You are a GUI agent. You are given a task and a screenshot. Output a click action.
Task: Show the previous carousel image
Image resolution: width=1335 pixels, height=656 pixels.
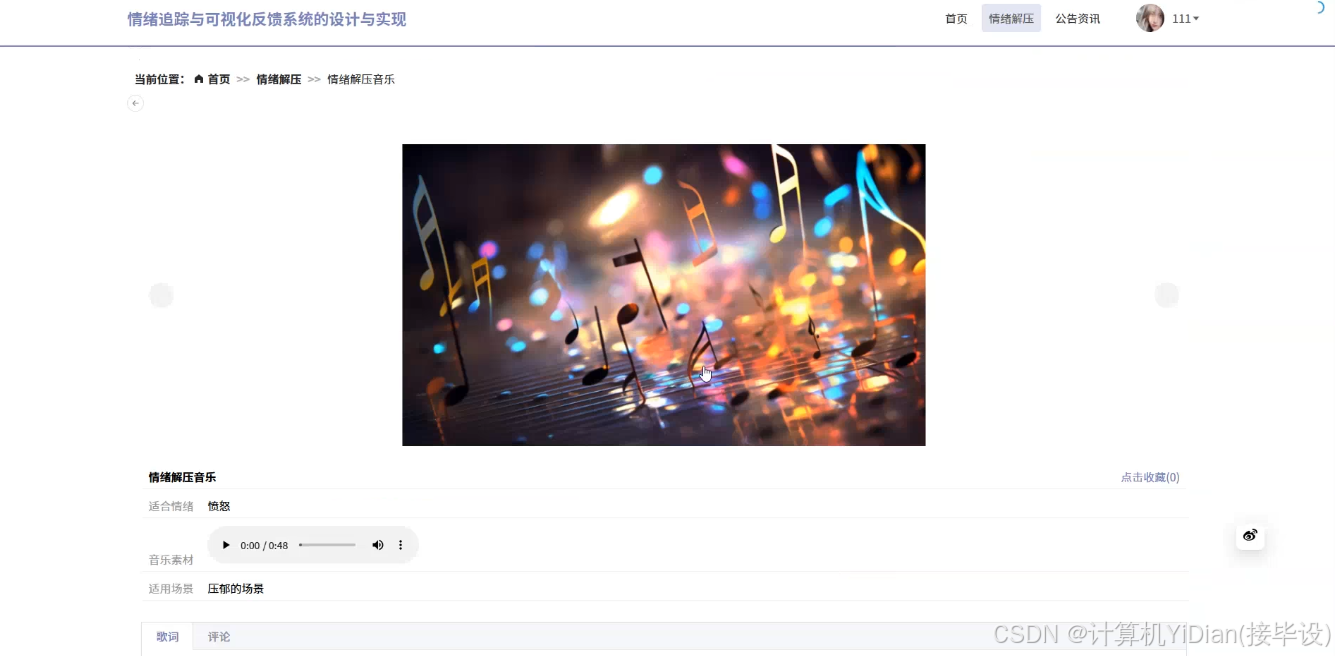click(161, 295)
